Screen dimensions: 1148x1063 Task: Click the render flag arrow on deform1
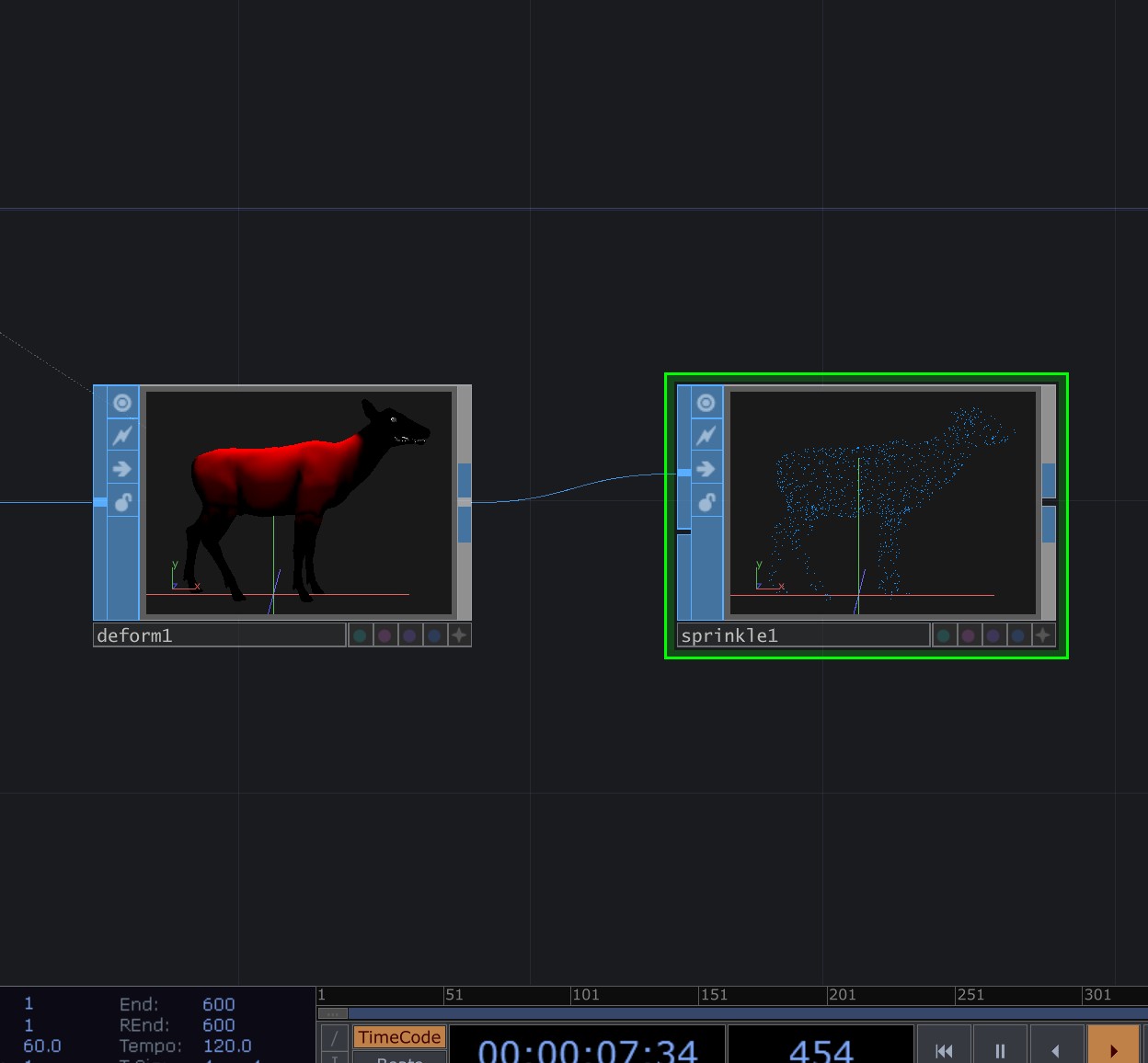(122, 469)
